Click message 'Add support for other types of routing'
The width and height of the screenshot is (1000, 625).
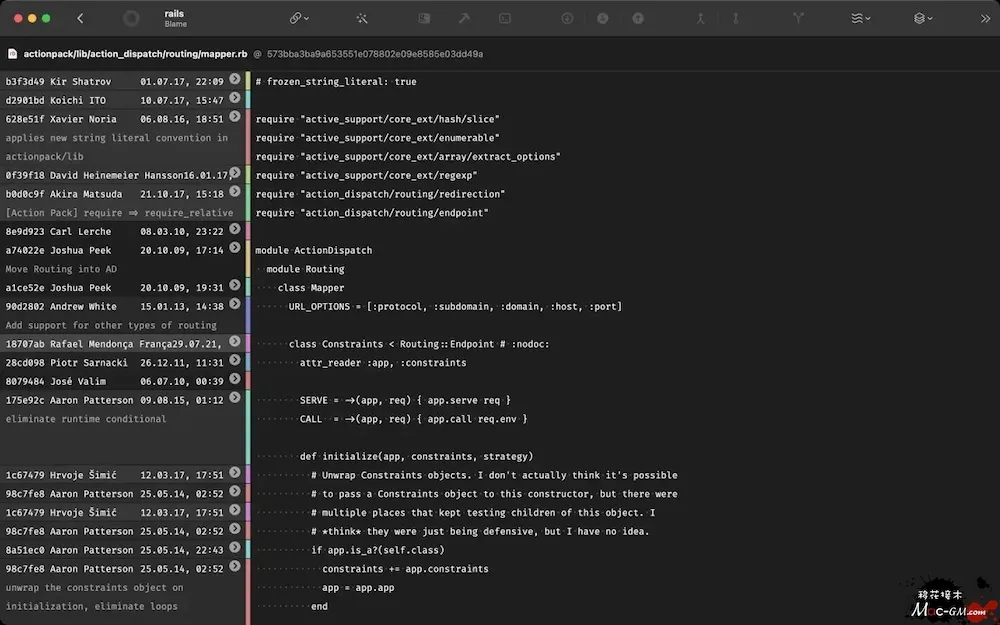click(111, 325)
